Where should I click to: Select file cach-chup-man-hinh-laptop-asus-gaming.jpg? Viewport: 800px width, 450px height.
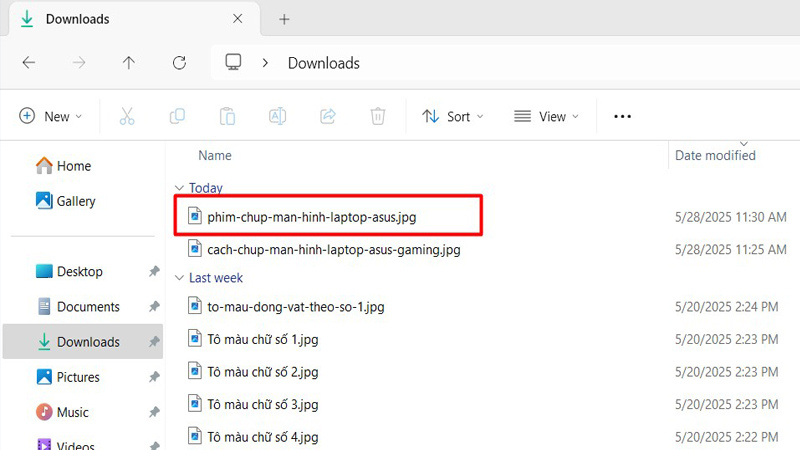[x=334, y=250]
